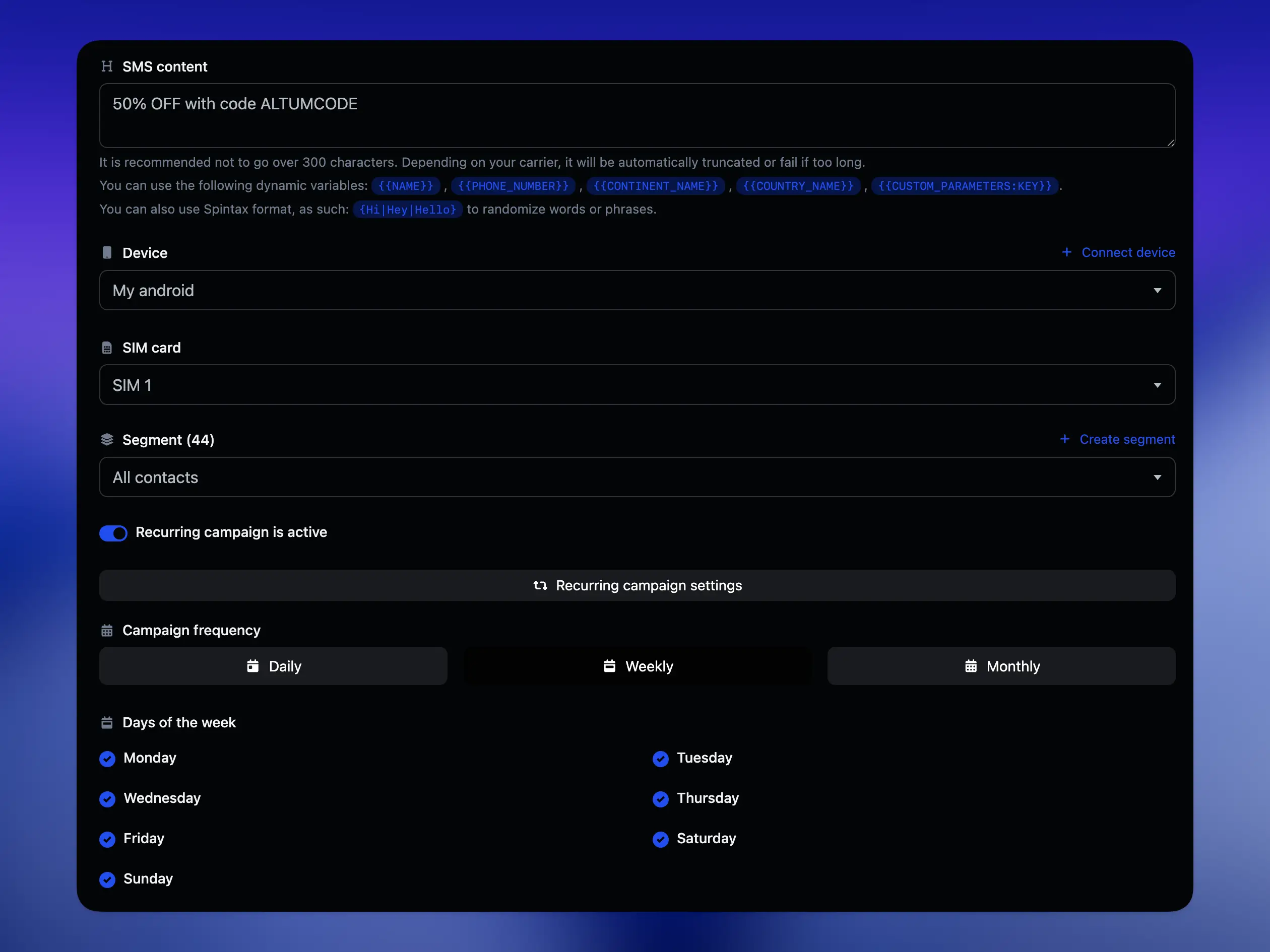Uncheck the Monday checkbox
1270x952 pixels.
point(107,759)
